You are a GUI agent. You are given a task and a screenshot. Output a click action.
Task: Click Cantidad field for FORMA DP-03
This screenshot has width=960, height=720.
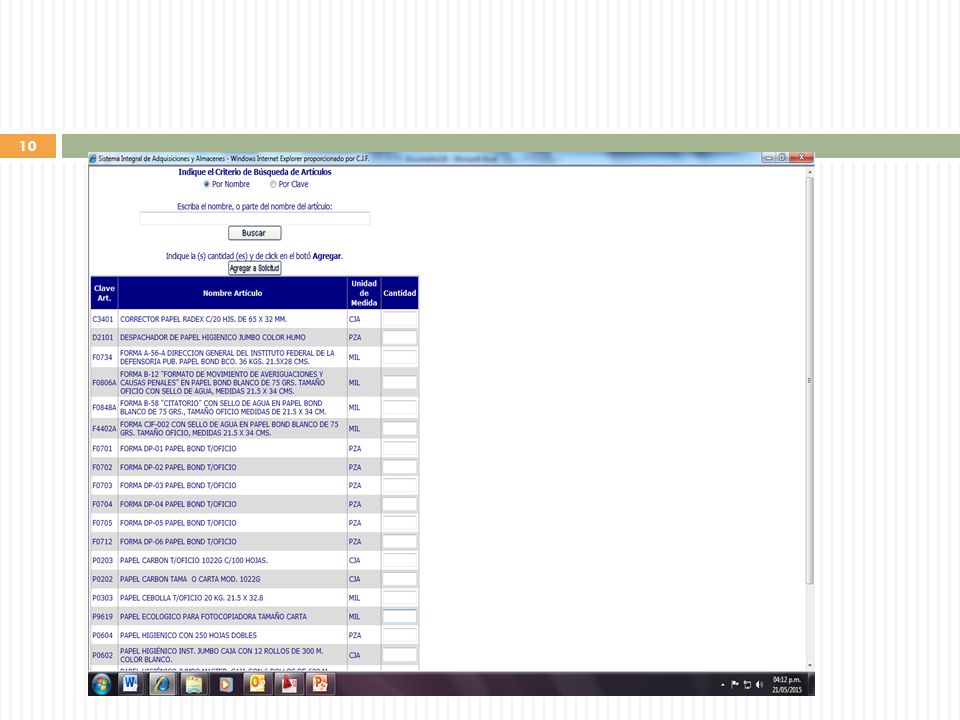pyautogui.click(x=399, y=486)
